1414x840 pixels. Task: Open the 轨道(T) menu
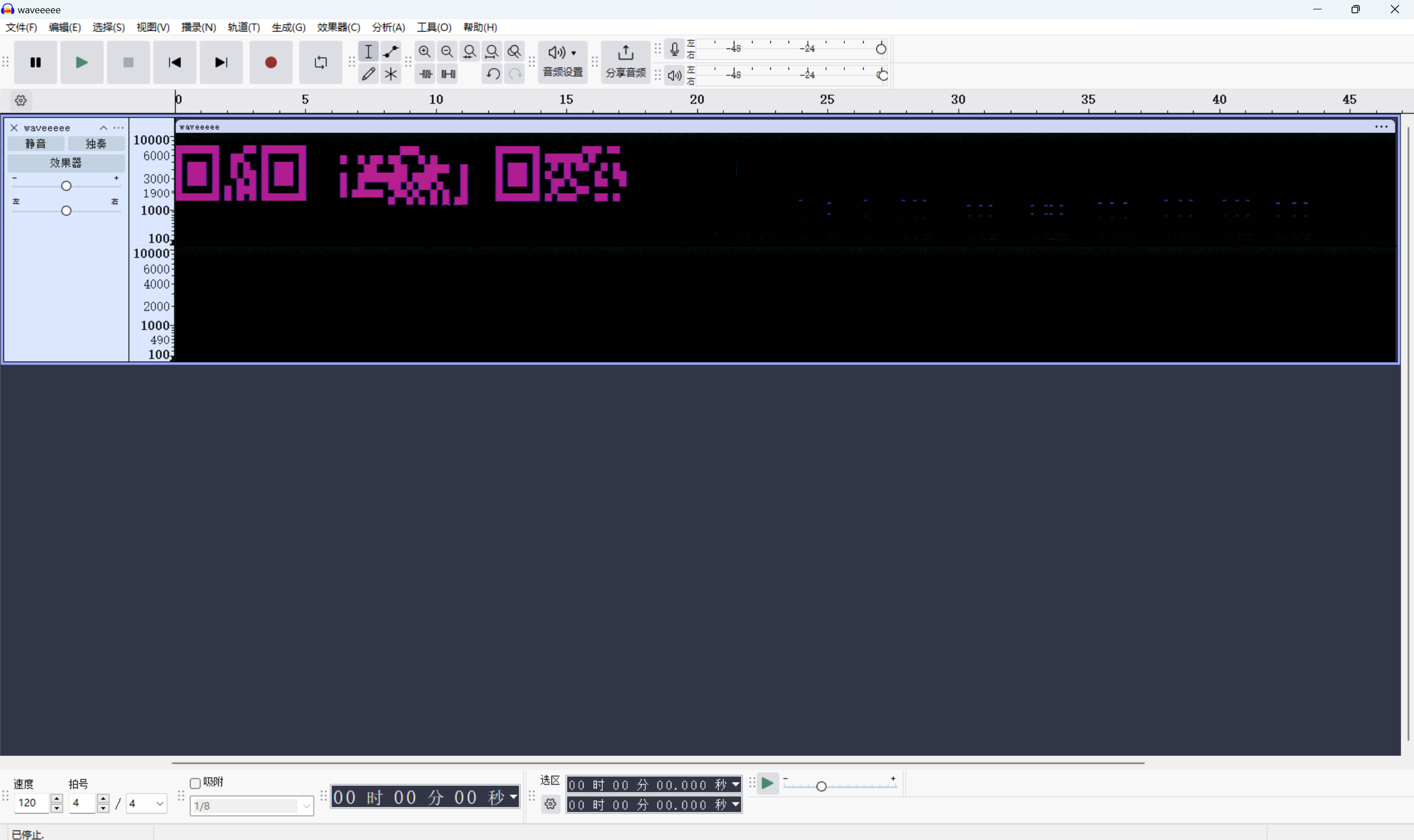244,27
